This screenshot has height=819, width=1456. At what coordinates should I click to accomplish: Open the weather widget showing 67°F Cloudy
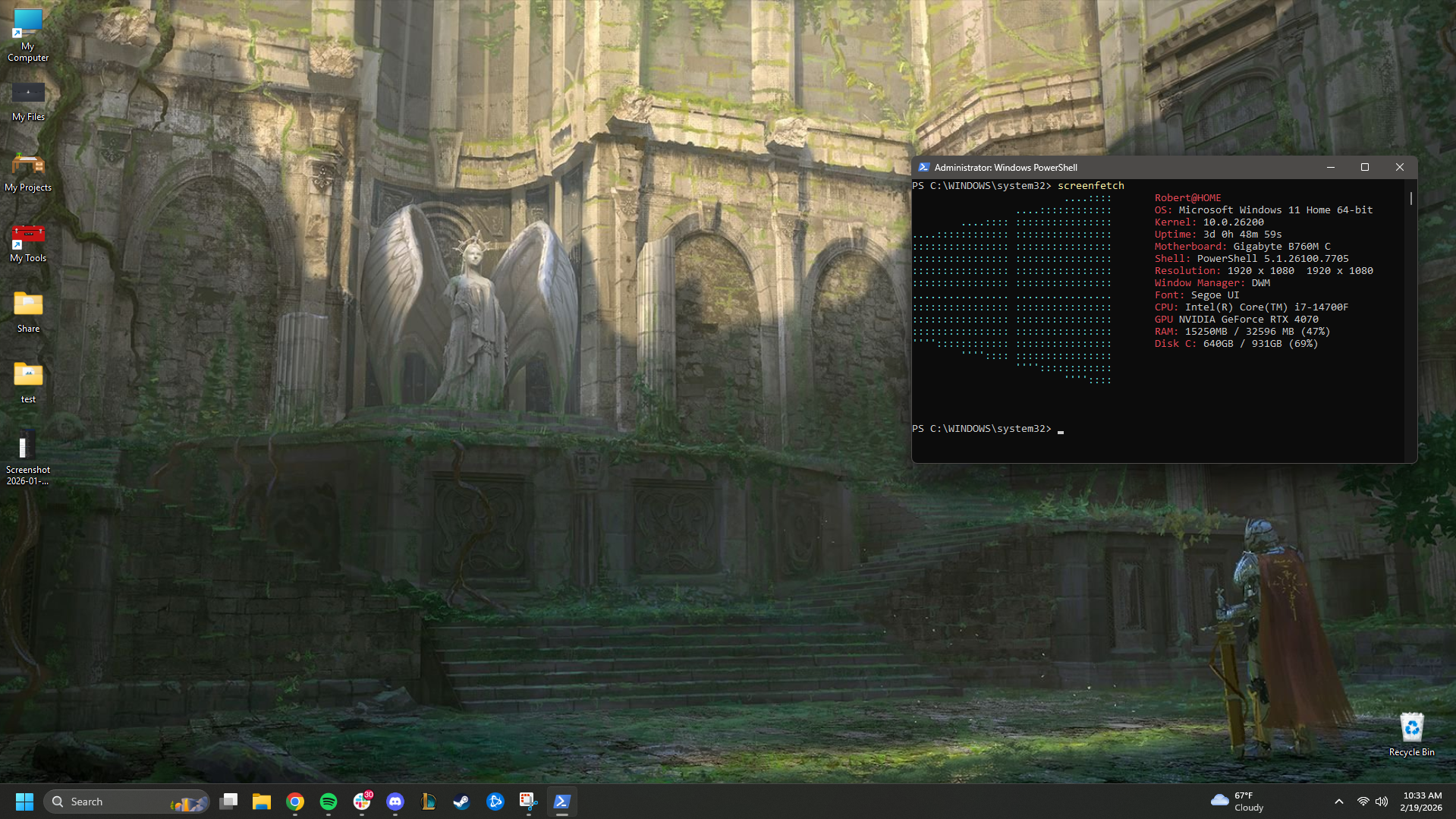click(x=1237, y=802)
